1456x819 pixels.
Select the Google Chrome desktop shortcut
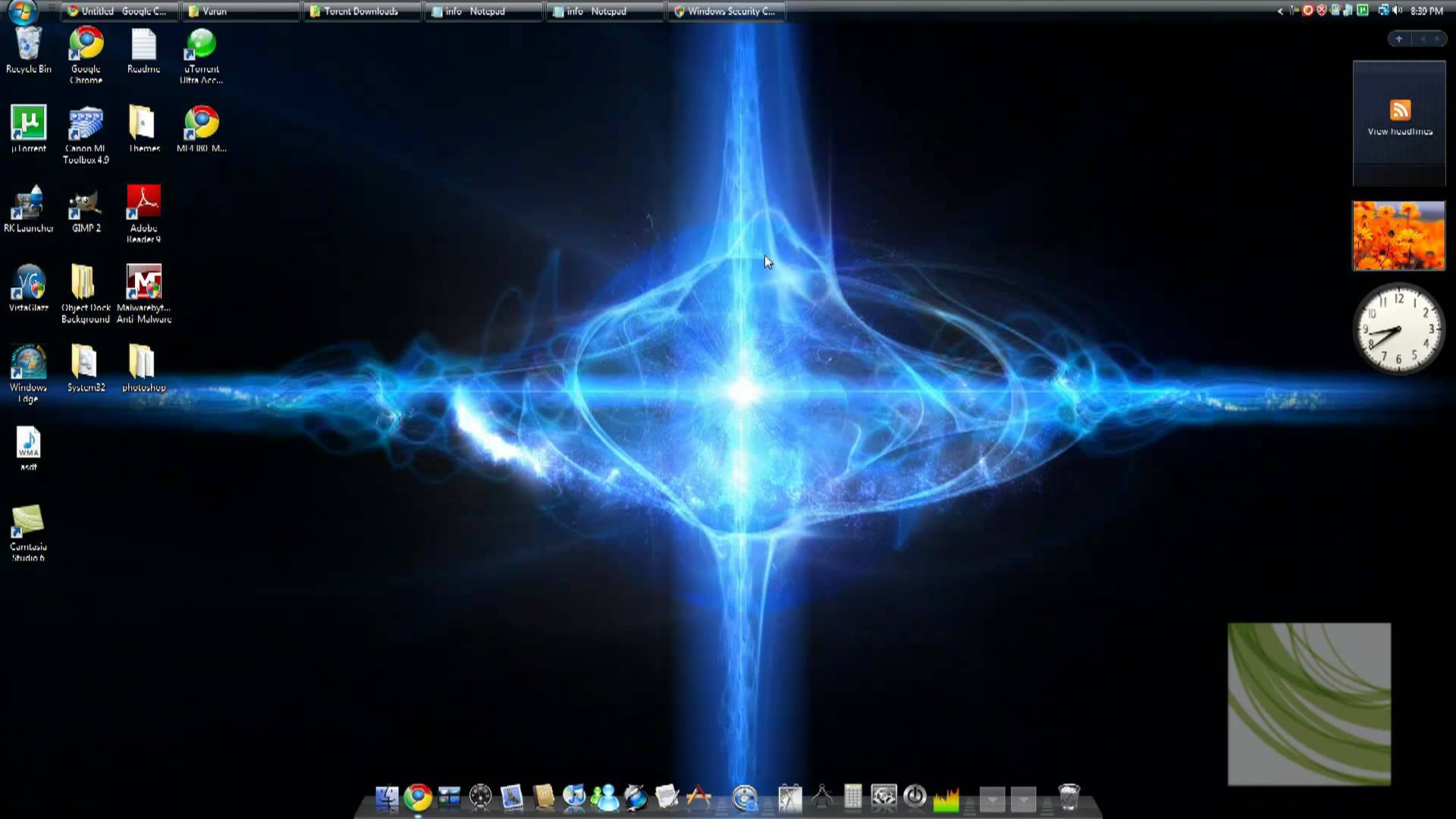point(86,55)
